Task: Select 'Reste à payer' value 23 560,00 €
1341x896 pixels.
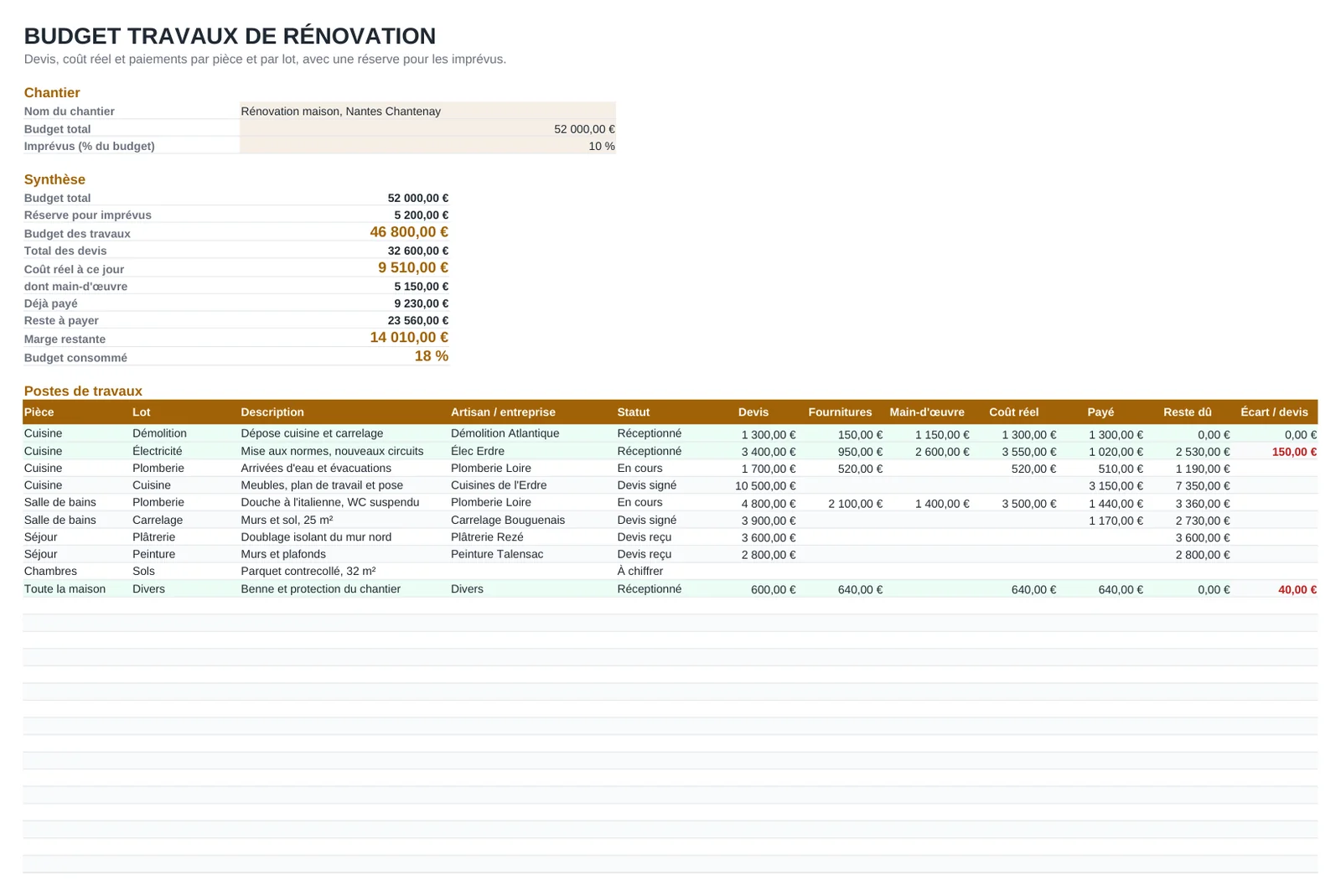Action: click(x=417, y=320)
